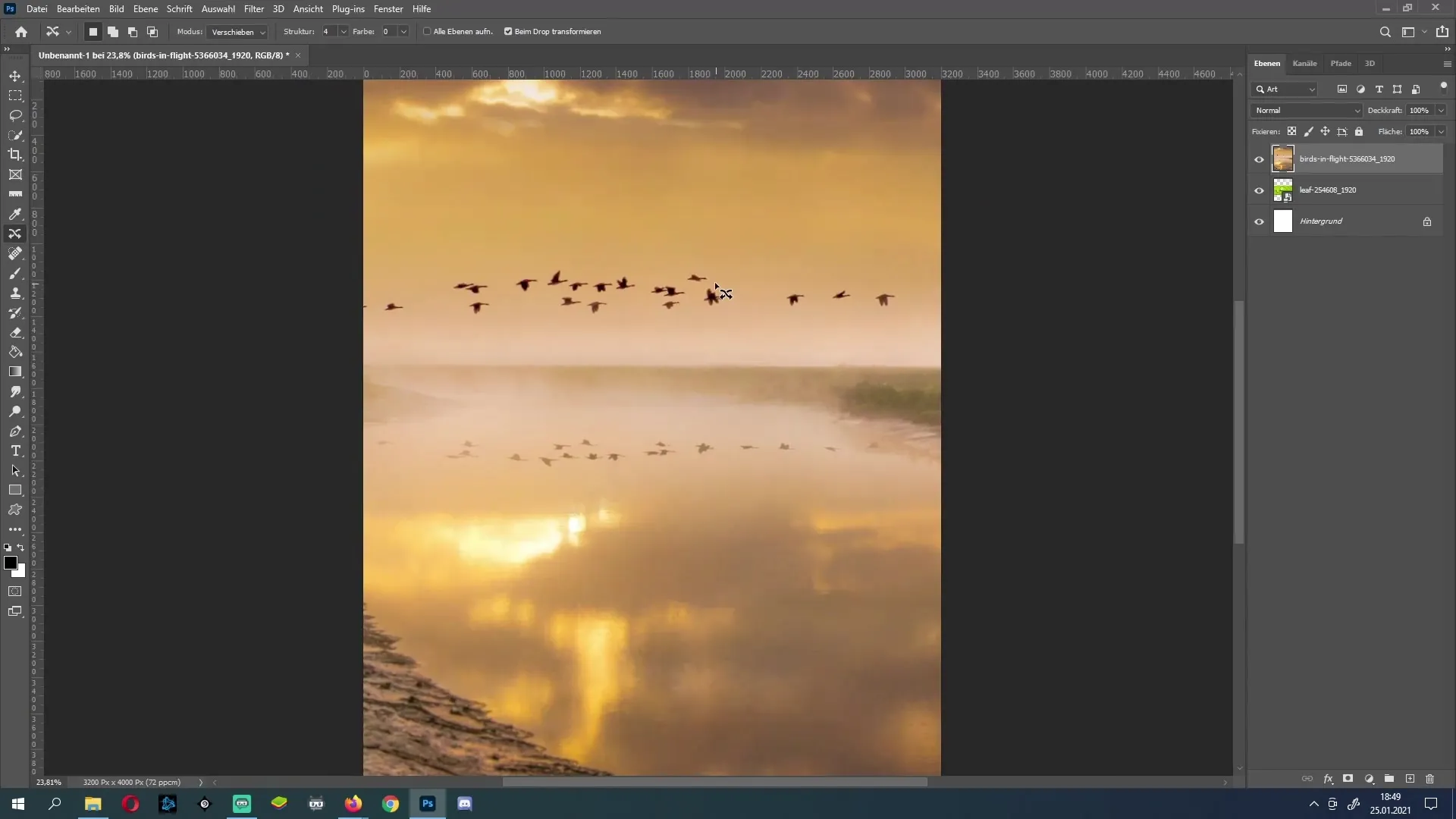Select the Brush tool
The height and width of the screenshot is (819, 1456).
click(x=15, y=273)
